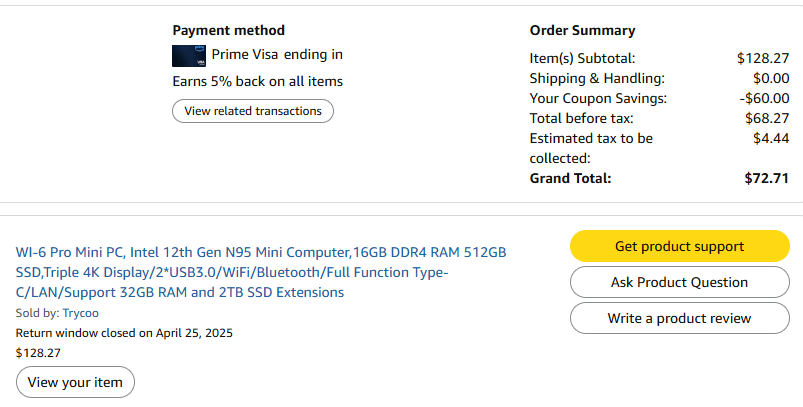Screen dimensions: 803x407
Task: Click the Earns 5% back text
Action: click(257, 81)
